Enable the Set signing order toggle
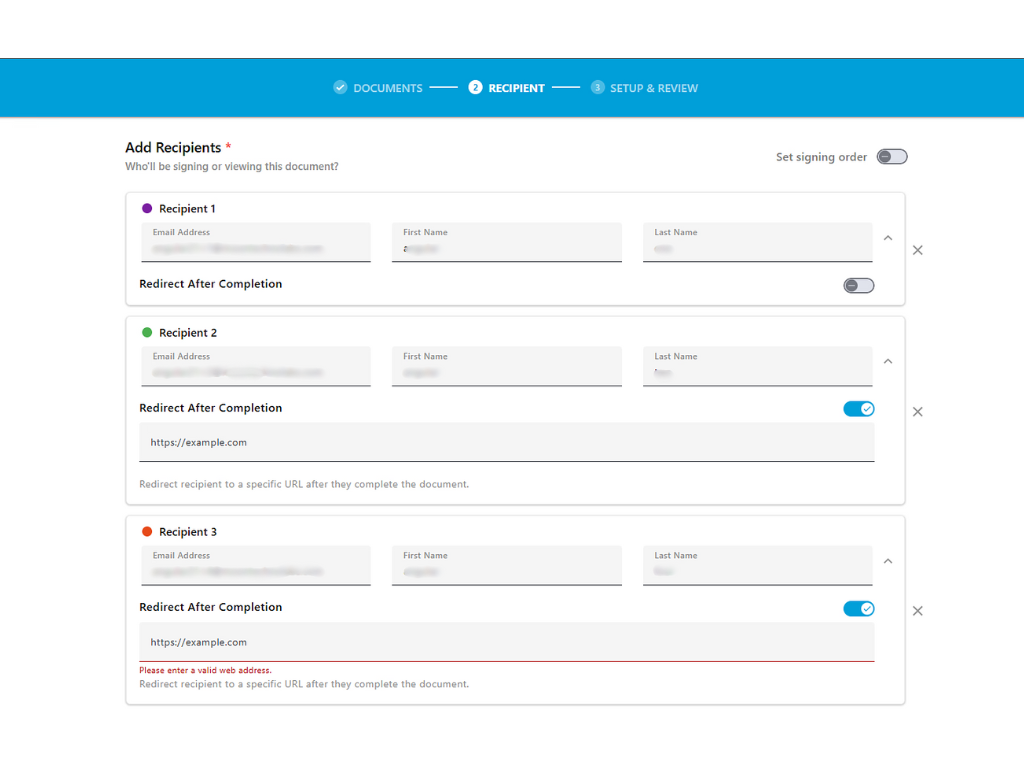1024x768 pixels. point(891,156)
